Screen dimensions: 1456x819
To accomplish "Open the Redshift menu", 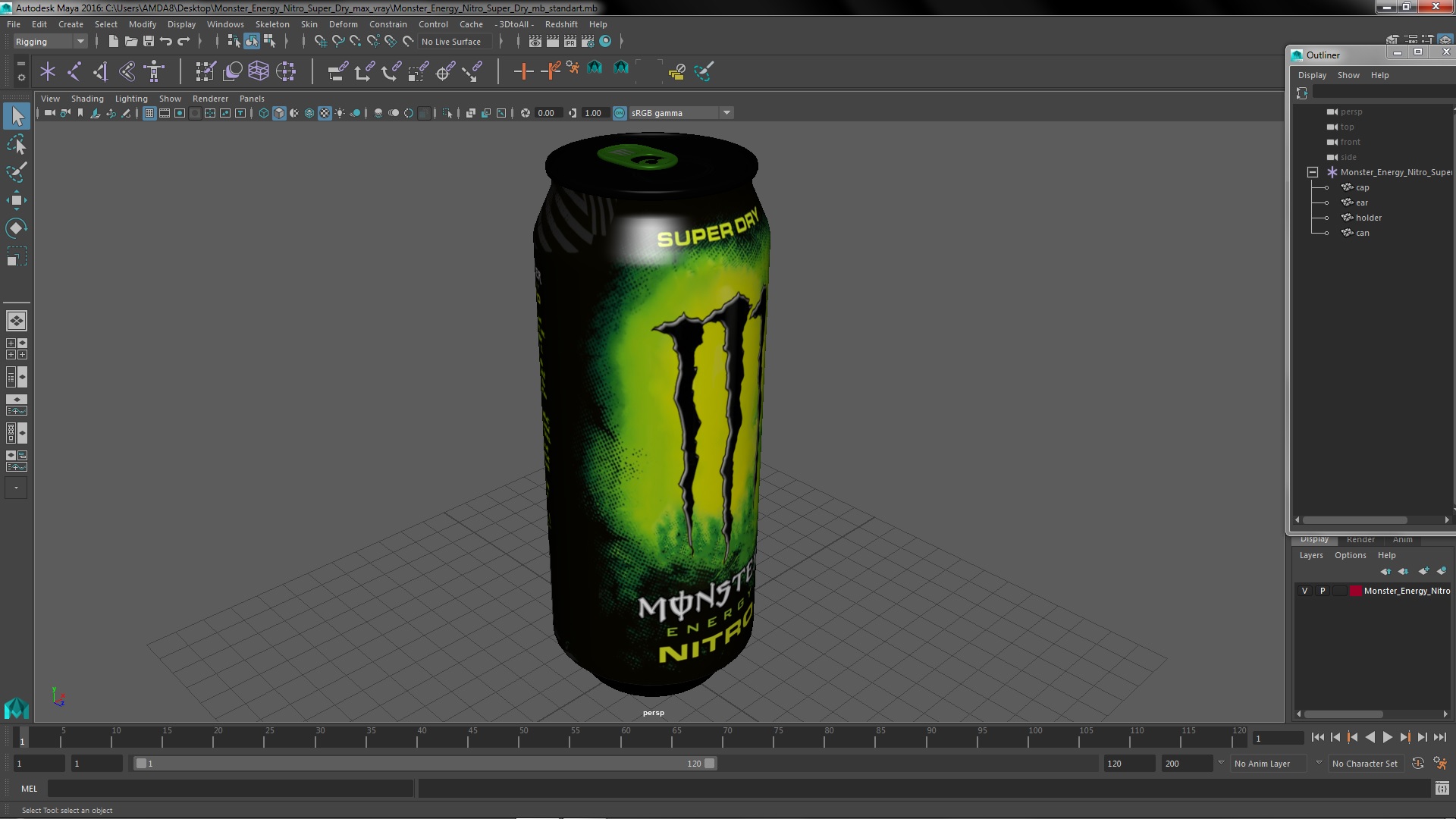I will tap(561, 24).
